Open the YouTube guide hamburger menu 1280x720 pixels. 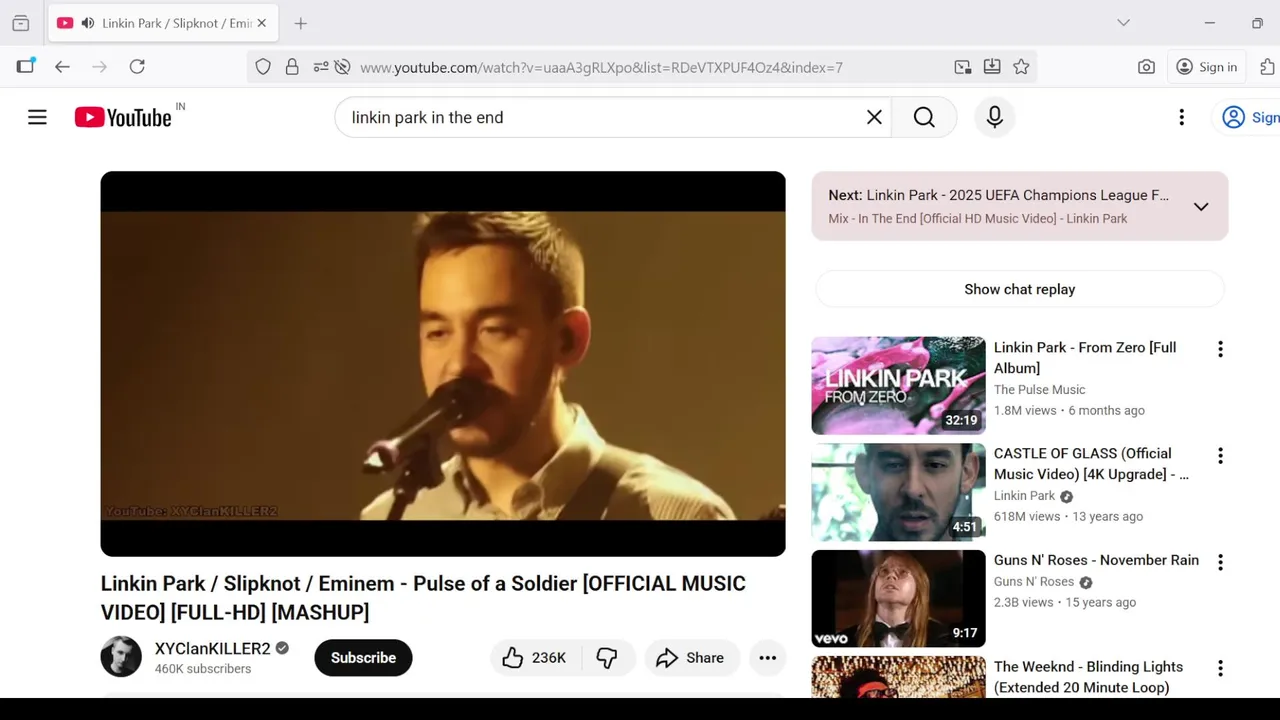click(37, 117)
